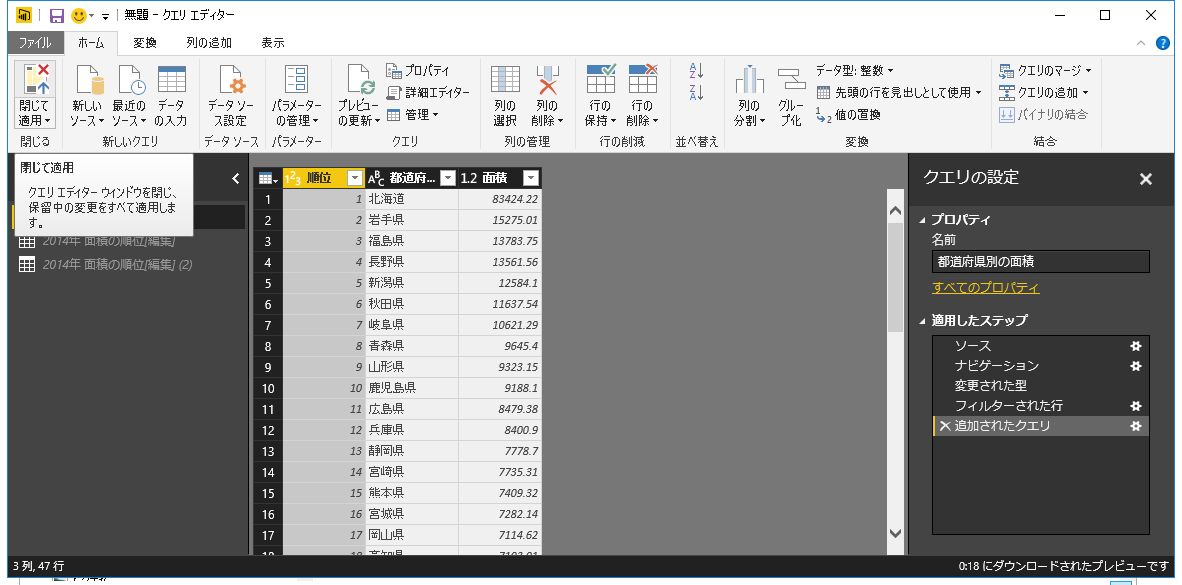Open query Properties (プロパティ)

418,70
